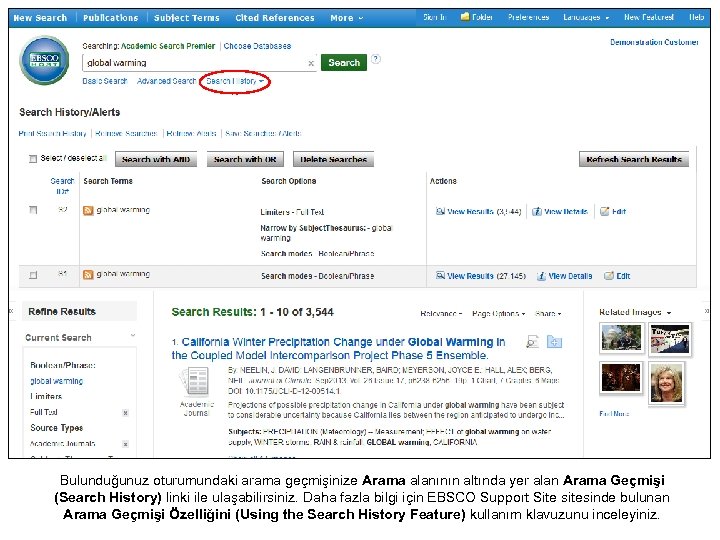Open the Cited References menu item
720x540 pixels.
point(275,18)
